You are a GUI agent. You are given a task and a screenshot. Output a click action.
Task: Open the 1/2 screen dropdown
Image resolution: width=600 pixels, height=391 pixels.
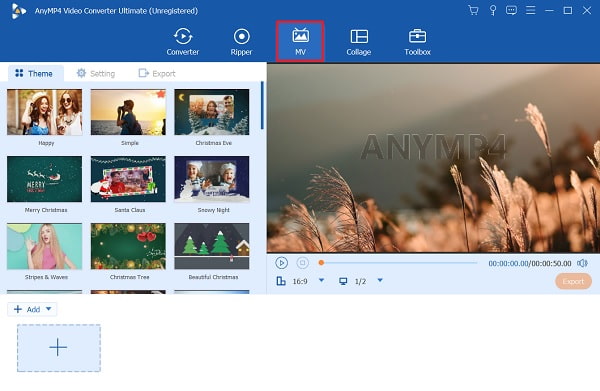(380, 280)
